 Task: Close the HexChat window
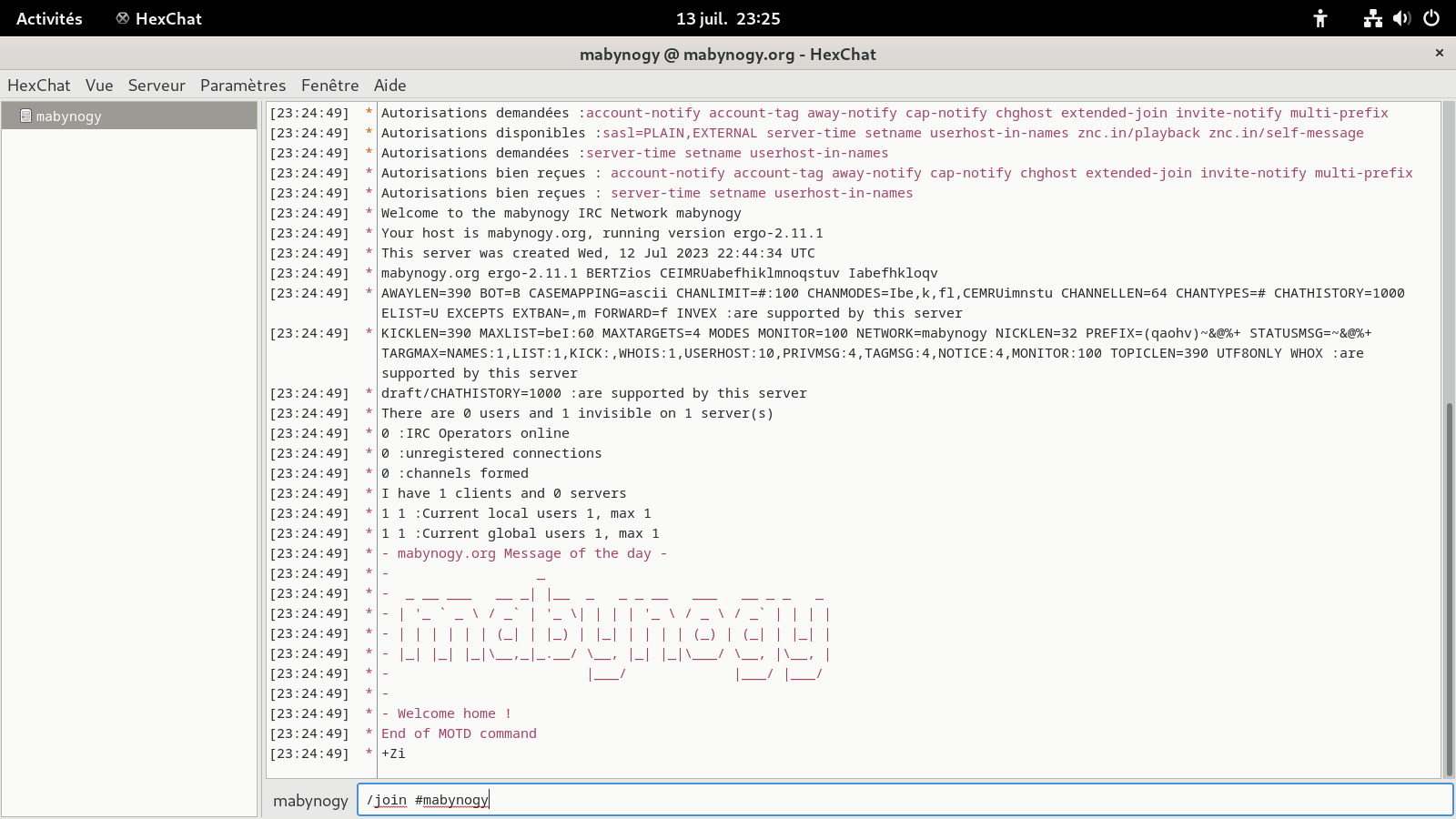click(x=1440, y=53)
